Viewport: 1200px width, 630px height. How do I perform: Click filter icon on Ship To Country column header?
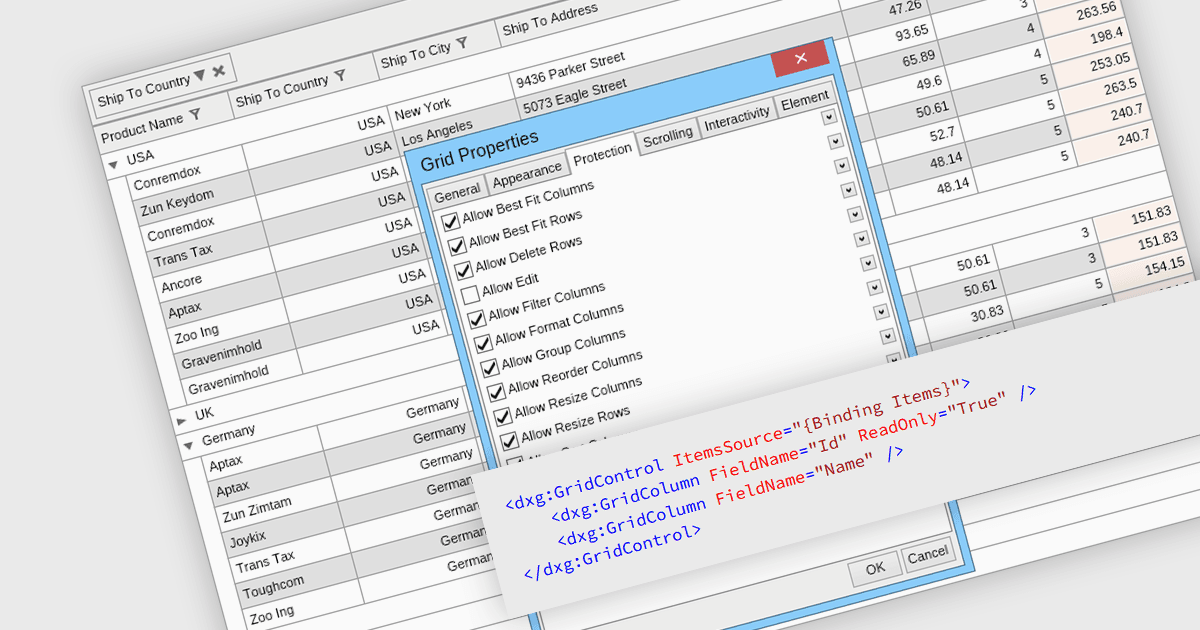tap(340, 75)
